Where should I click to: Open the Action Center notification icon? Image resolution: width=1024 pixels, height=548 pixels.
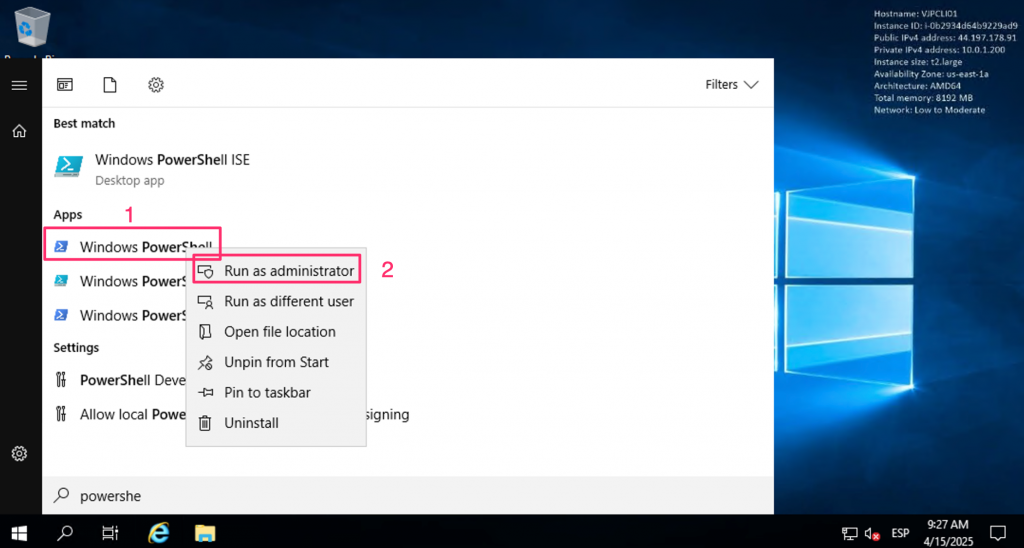pyautogui.click(x=997, y=532)
